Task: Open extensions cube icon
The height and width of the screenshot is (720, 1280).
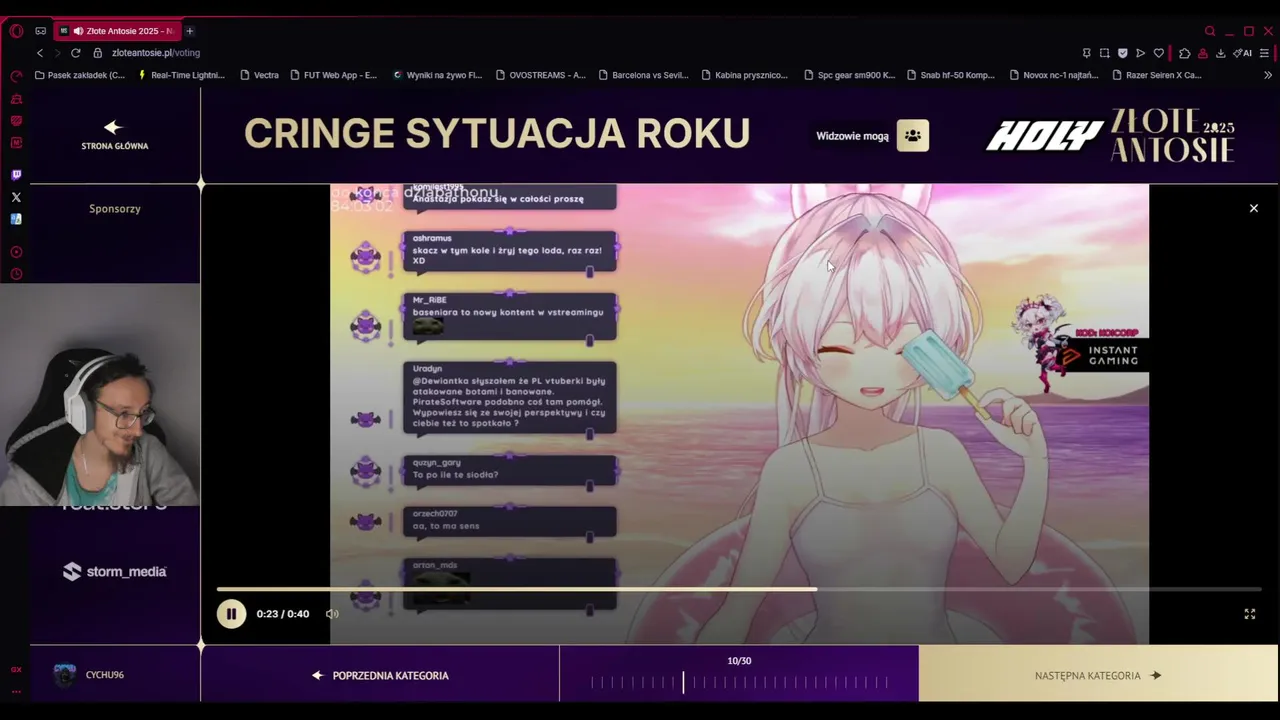Action: pos(1184,53)
